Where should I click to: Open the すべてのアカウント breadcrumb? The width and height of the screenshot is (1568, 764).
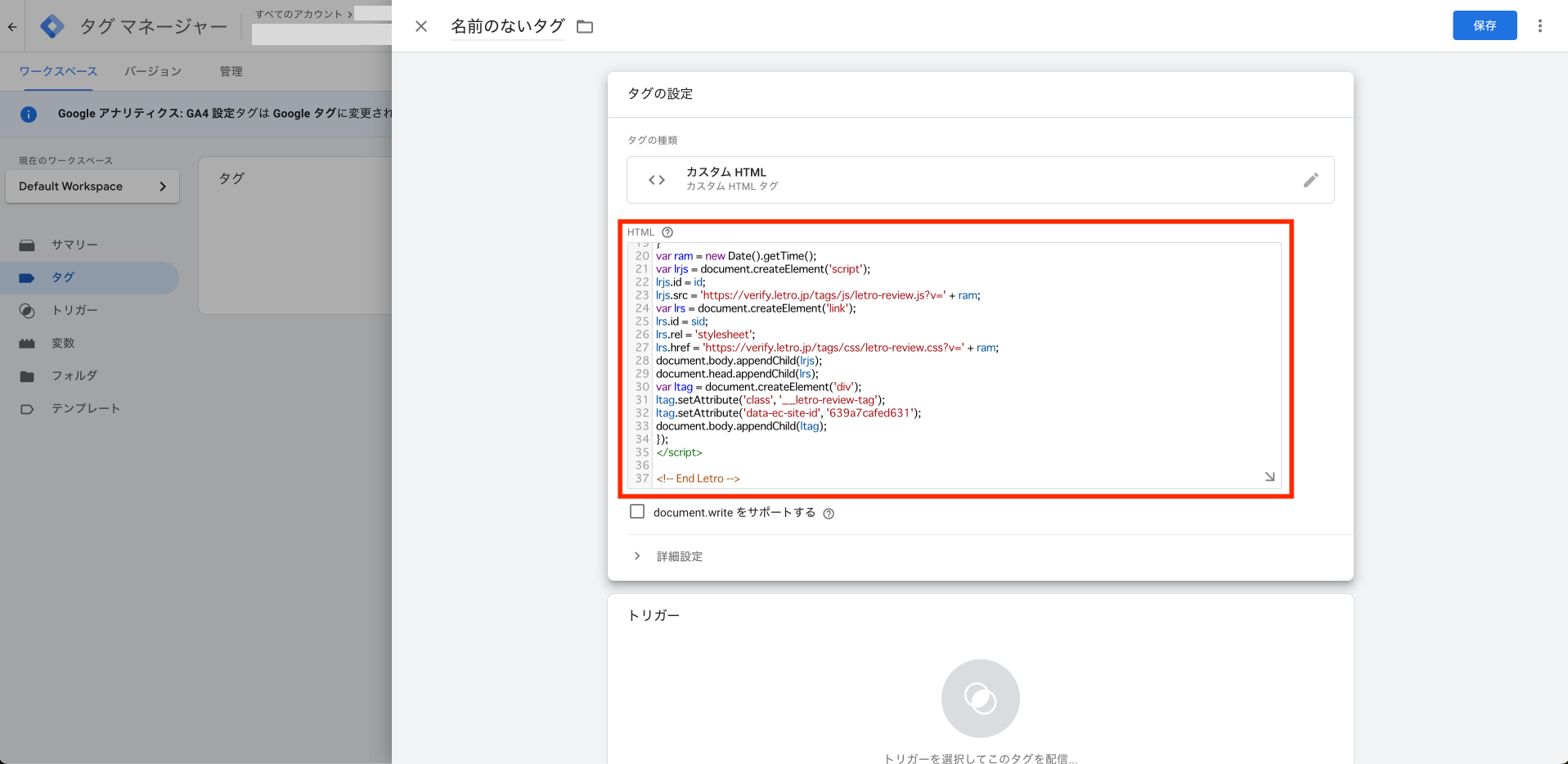click(299, 14)
